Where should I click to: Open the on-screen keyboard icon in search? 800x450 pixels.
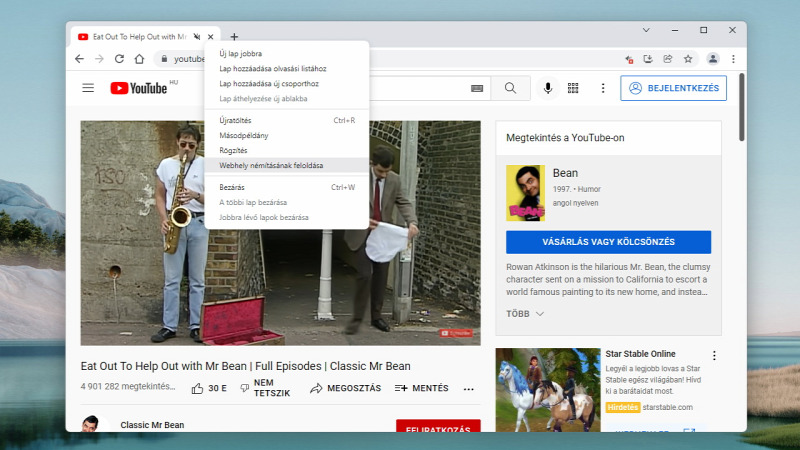[x=477, y=88]
